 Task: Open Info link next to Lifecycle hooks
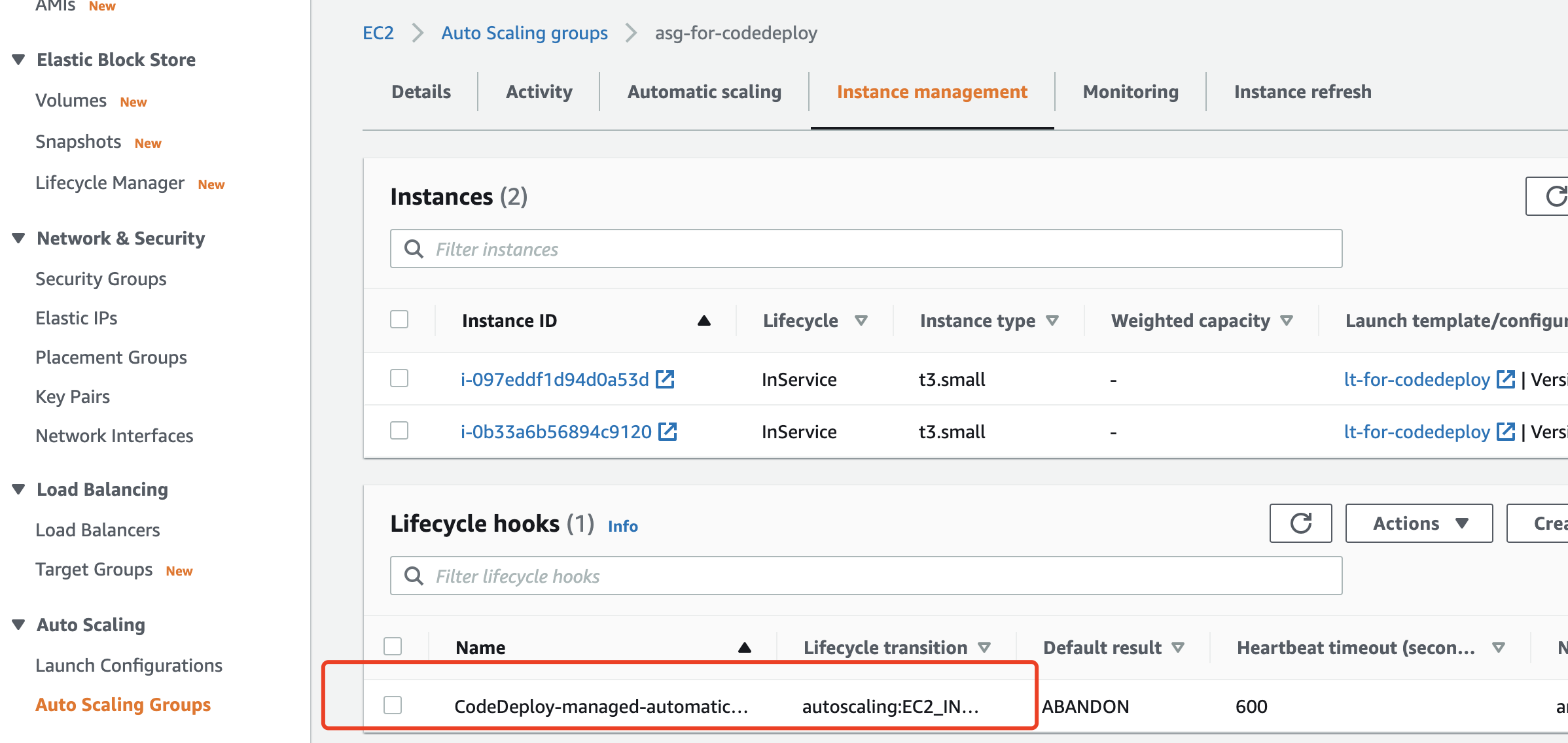pyautogui.click(x=622, y=526)
